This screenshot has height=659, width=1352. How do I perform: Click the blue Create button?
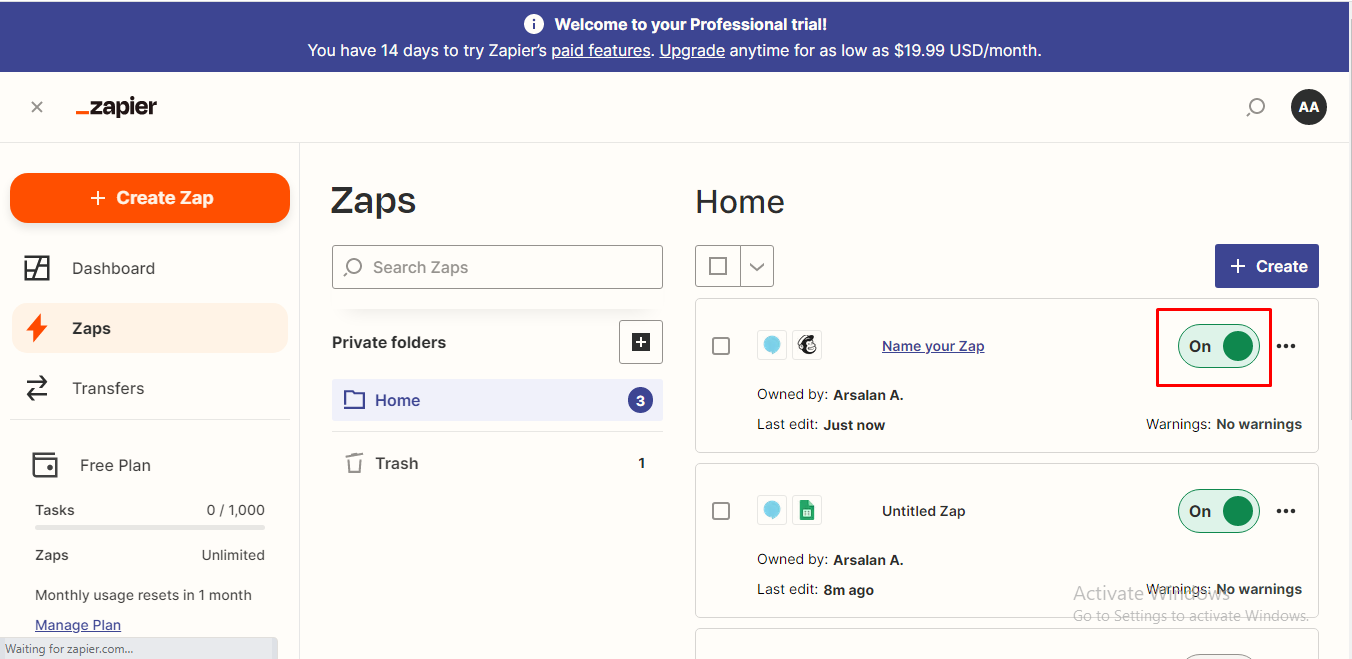tap(1267, 266)
